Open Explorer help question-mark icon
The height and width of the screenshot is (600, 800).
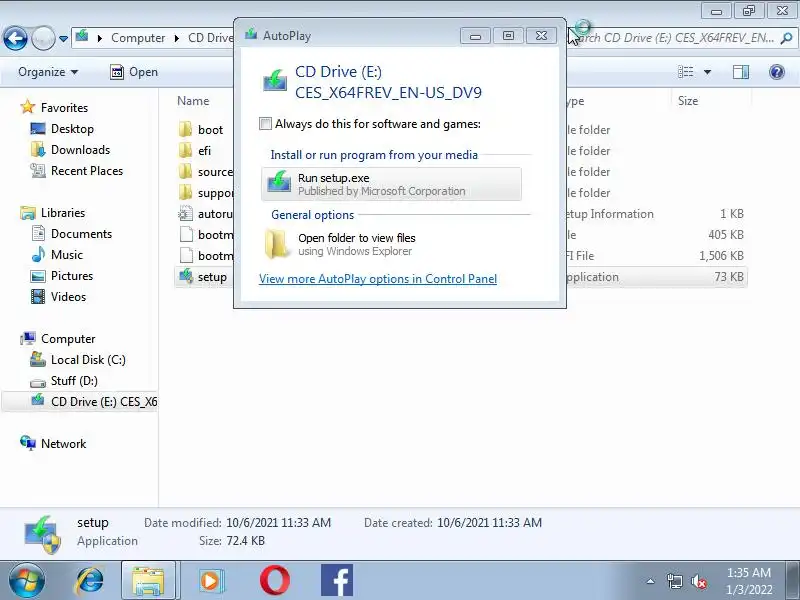777,72
